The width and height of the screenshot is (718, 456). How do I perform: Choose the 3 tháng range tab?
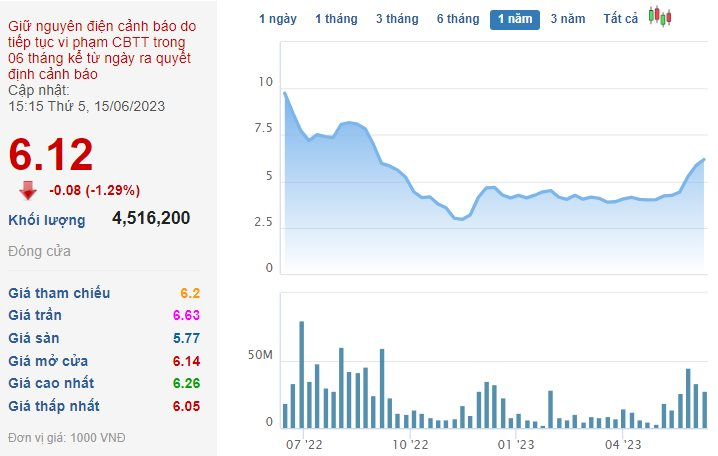click(397, 19)
